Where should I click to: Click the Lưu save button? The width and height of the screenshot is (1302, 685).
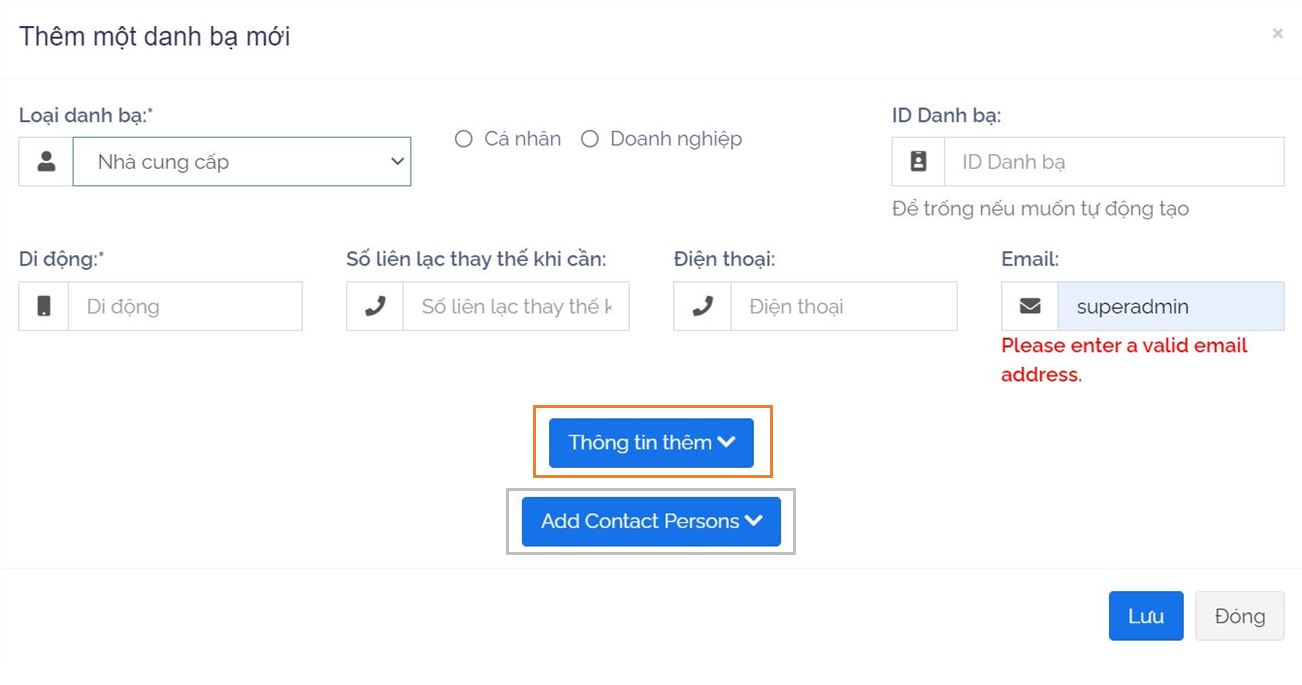[x=1146, y=616]
